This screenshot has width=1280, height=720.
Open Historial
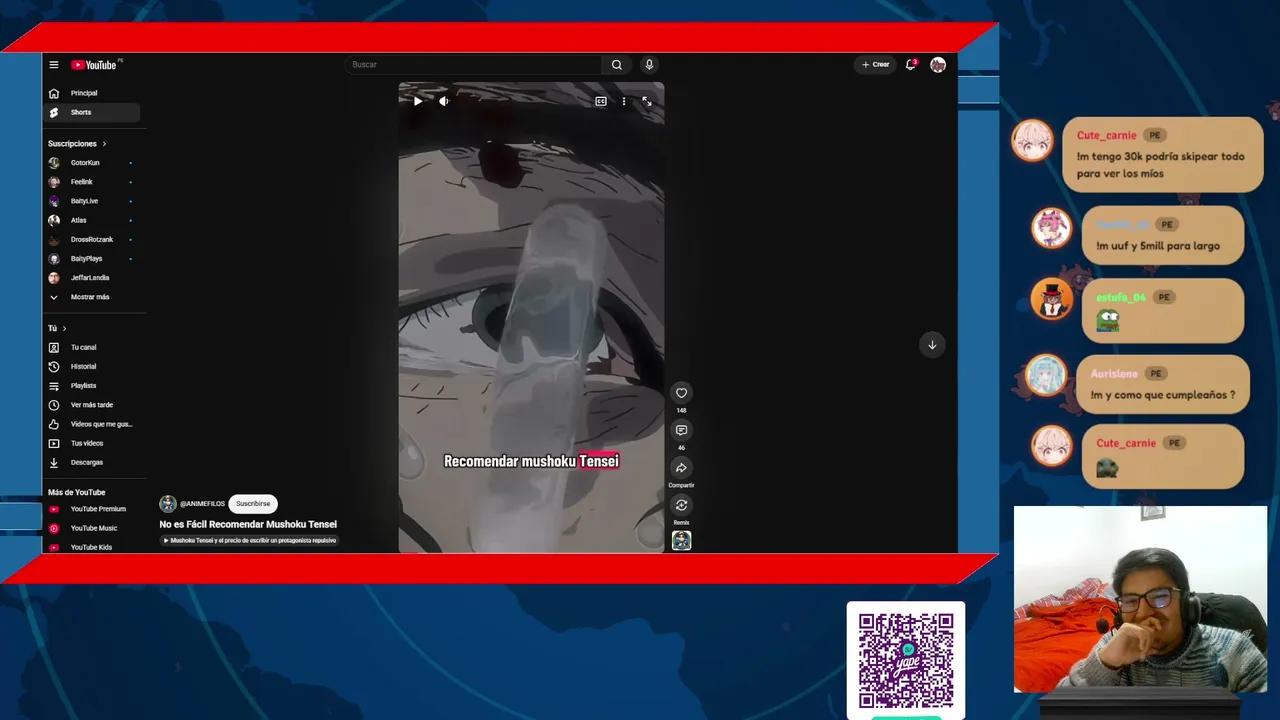click(92, 367)
